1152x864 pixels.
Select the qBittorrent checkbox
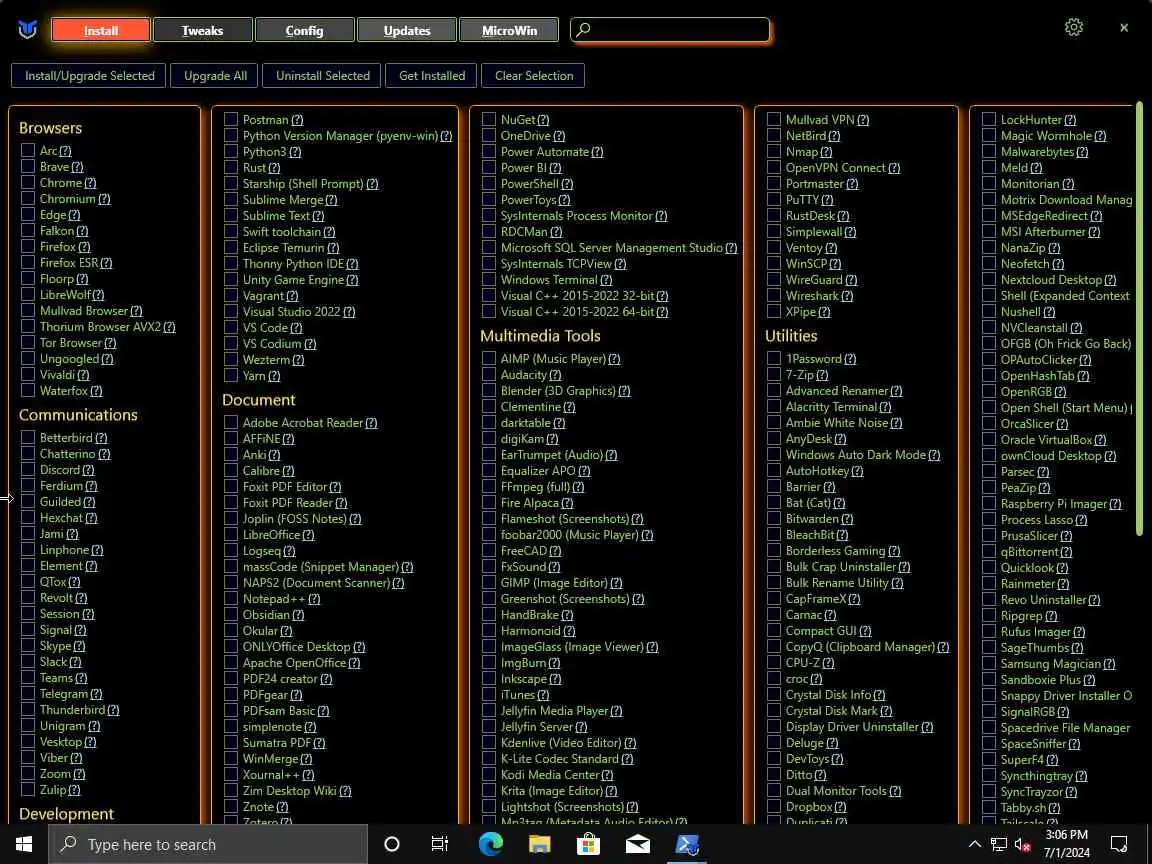(x=989, y=551)
